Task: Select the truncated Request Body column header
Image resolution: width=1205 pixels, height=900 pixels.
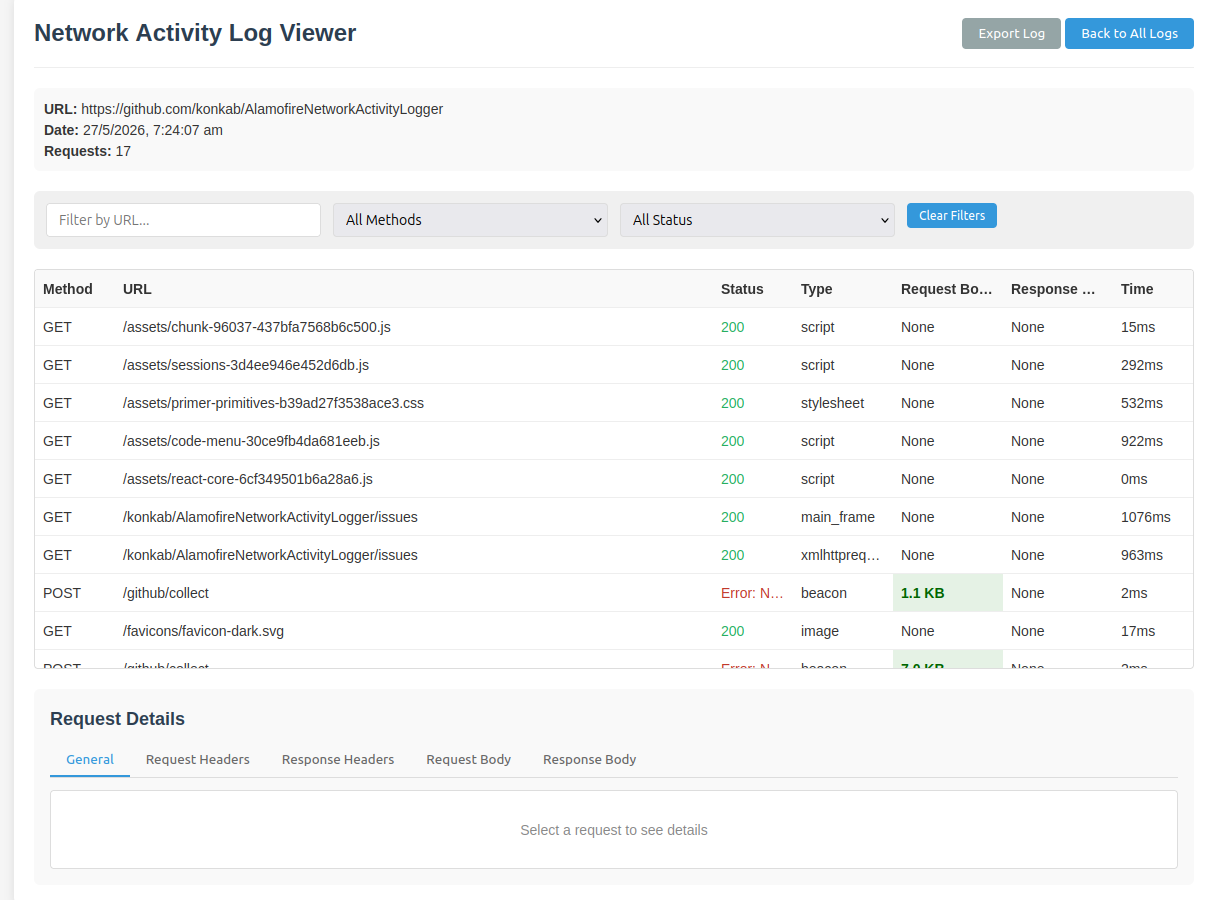Action: [947, 289]
